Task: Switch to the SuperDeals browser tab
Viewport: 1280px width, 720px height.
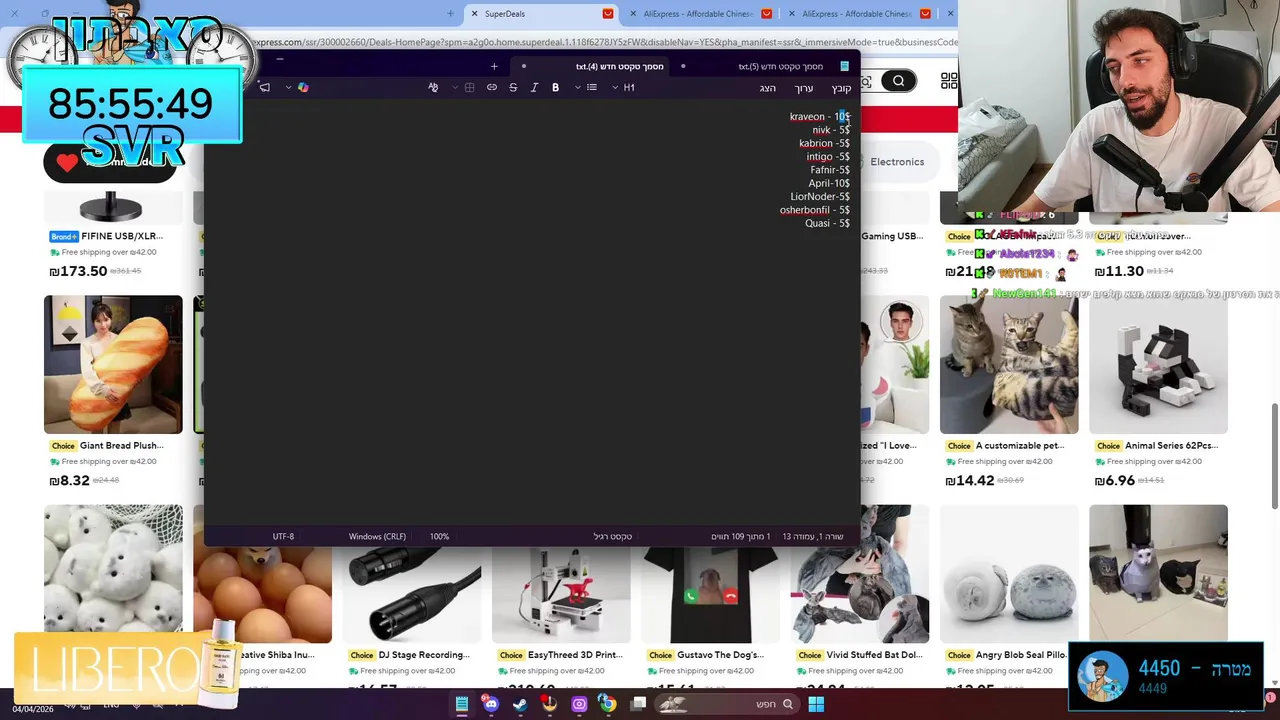Action: coord(540,14)
